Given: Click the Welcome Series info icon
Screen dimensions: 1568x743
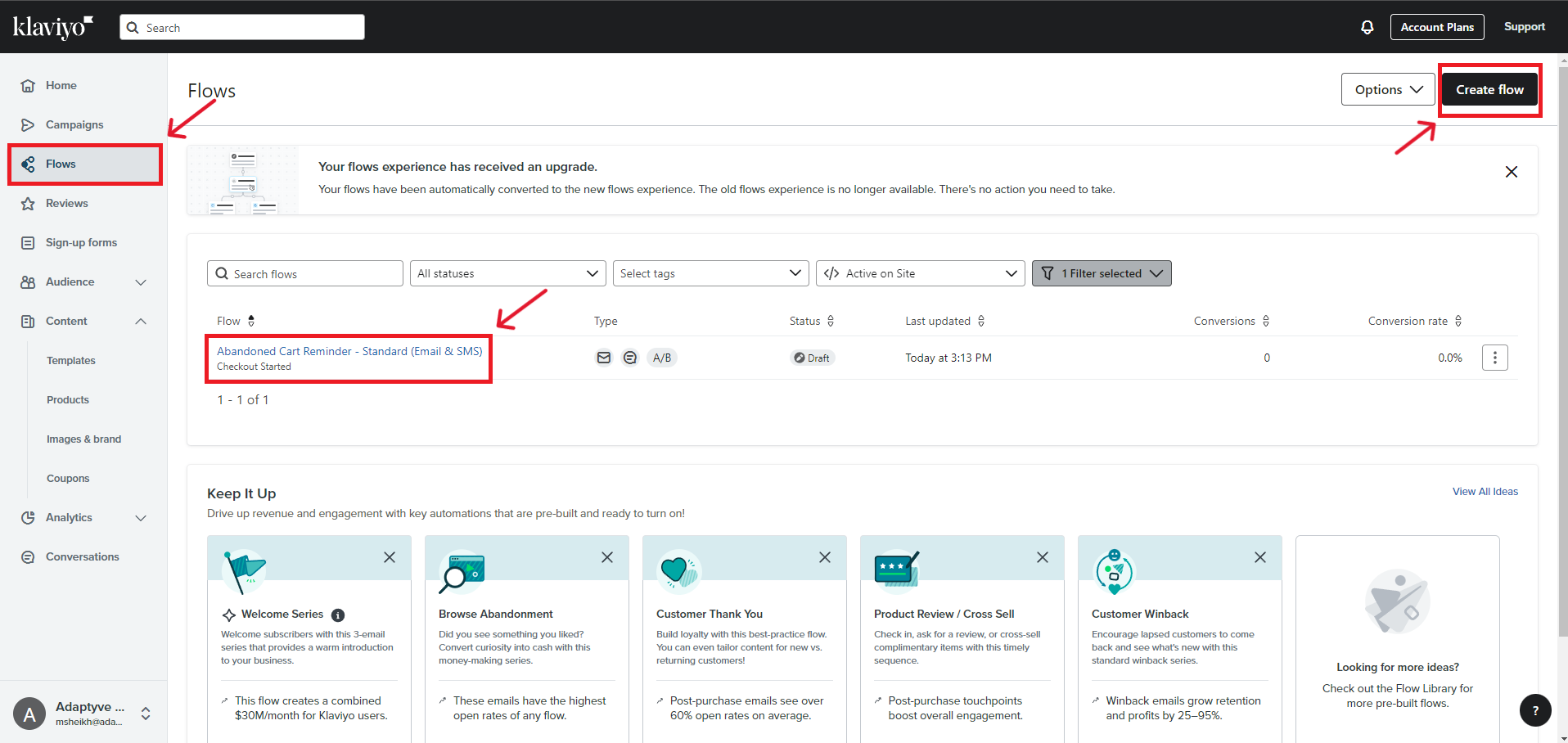Looking at the screenshot, I should [338, 615].
